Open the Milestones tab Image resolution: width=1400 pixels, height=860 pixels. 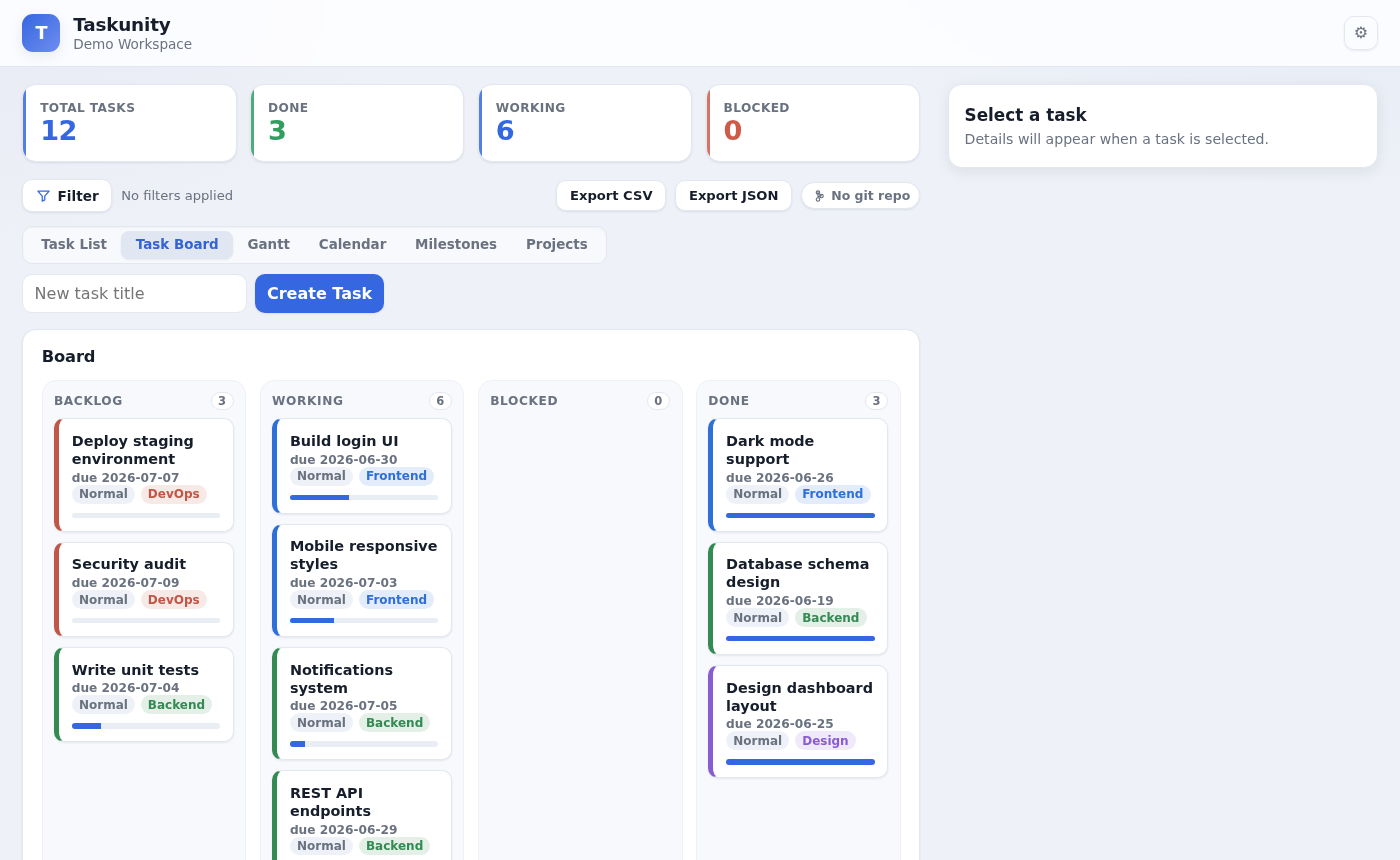[456, 245]
